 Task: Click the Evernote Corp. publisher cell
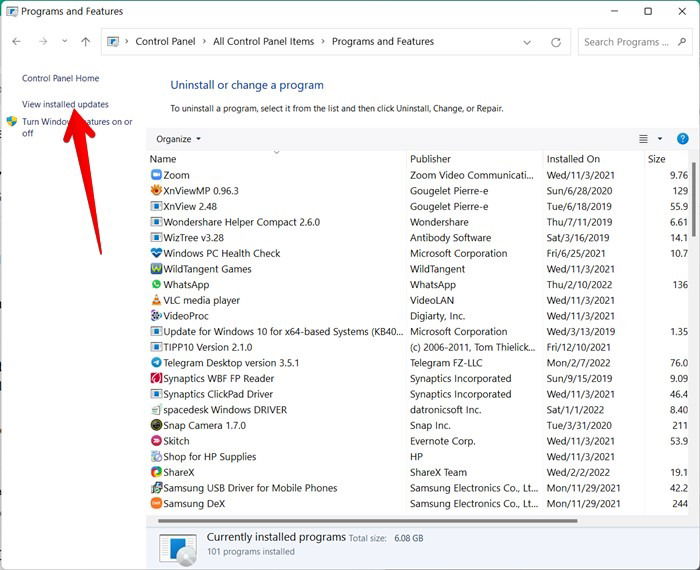click(442, 441)
